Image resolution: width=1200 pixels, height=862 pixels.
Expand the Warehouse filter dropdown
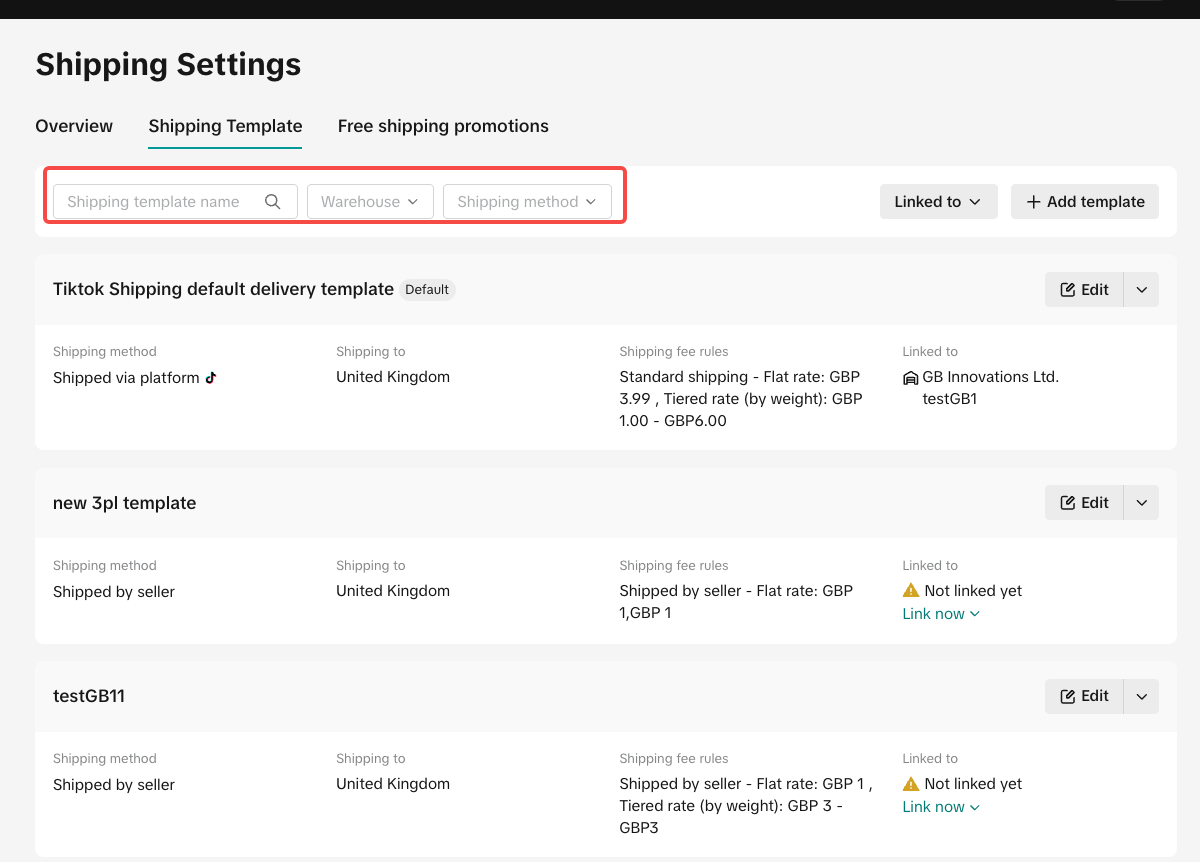click(x=370, y=202)
